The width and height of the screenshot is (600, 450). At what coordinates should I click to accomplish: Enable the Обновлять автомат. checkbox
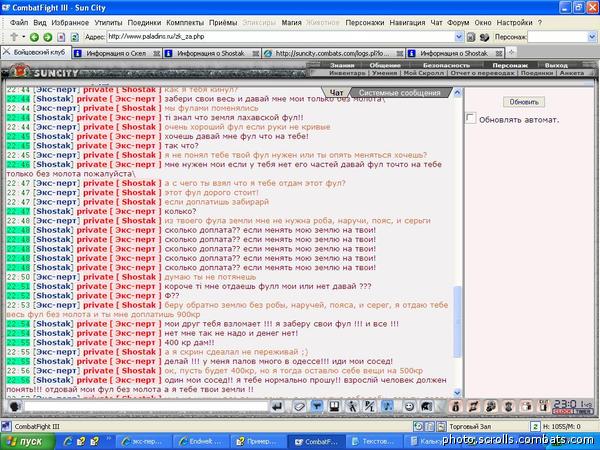click(x=471, y=118)
